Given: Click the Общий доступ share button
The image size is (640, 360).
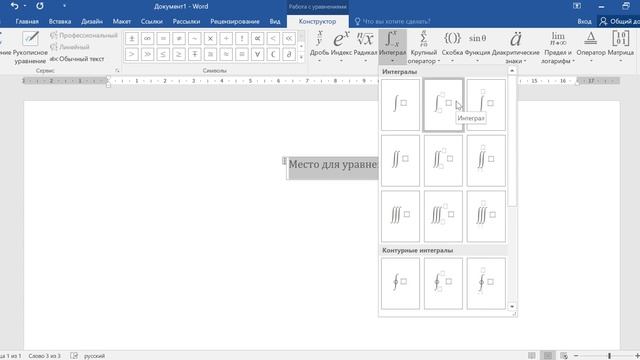Looking at the screenshot, I should click(x=619, y=21).
